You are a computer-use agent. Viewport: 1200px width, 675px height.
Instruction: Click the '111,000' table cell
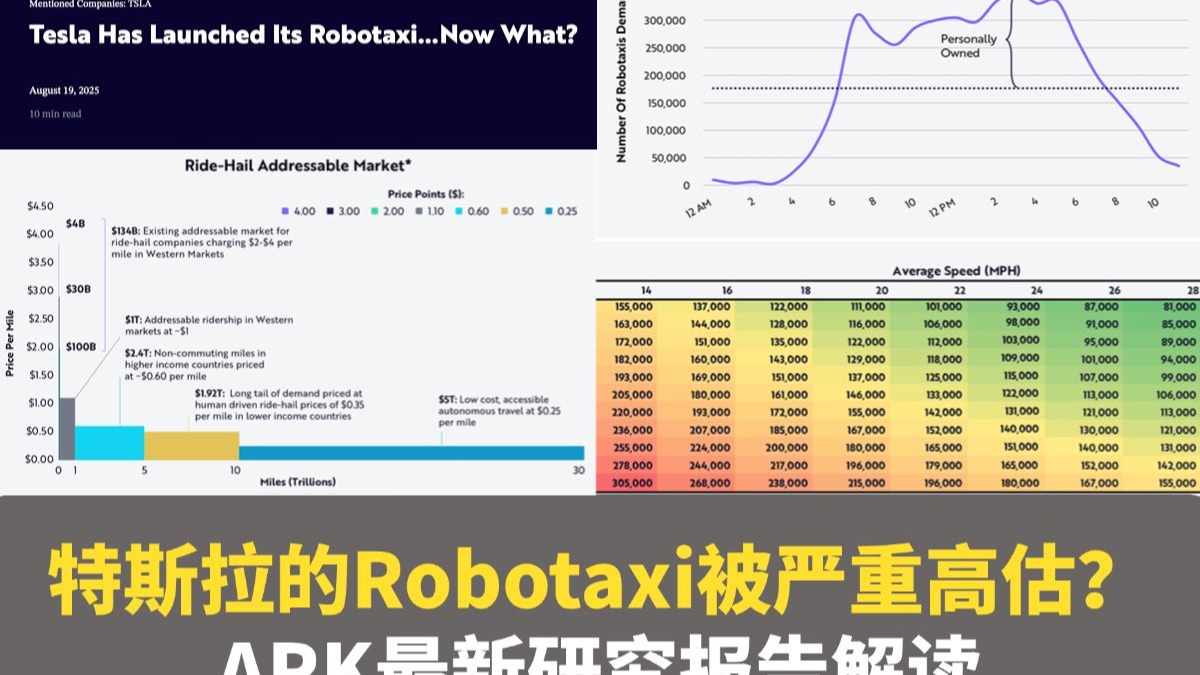[x=866, y=307]
